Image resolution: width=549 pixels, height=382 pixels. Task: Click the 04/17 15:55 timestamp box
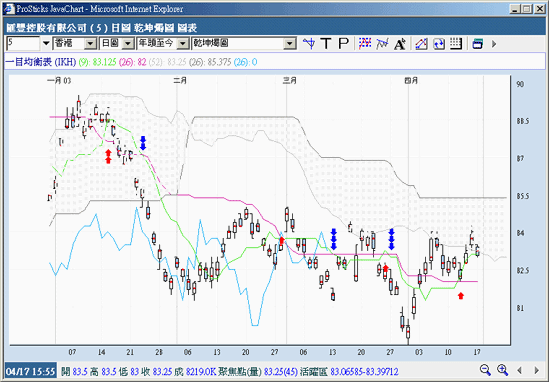(30, 371)
